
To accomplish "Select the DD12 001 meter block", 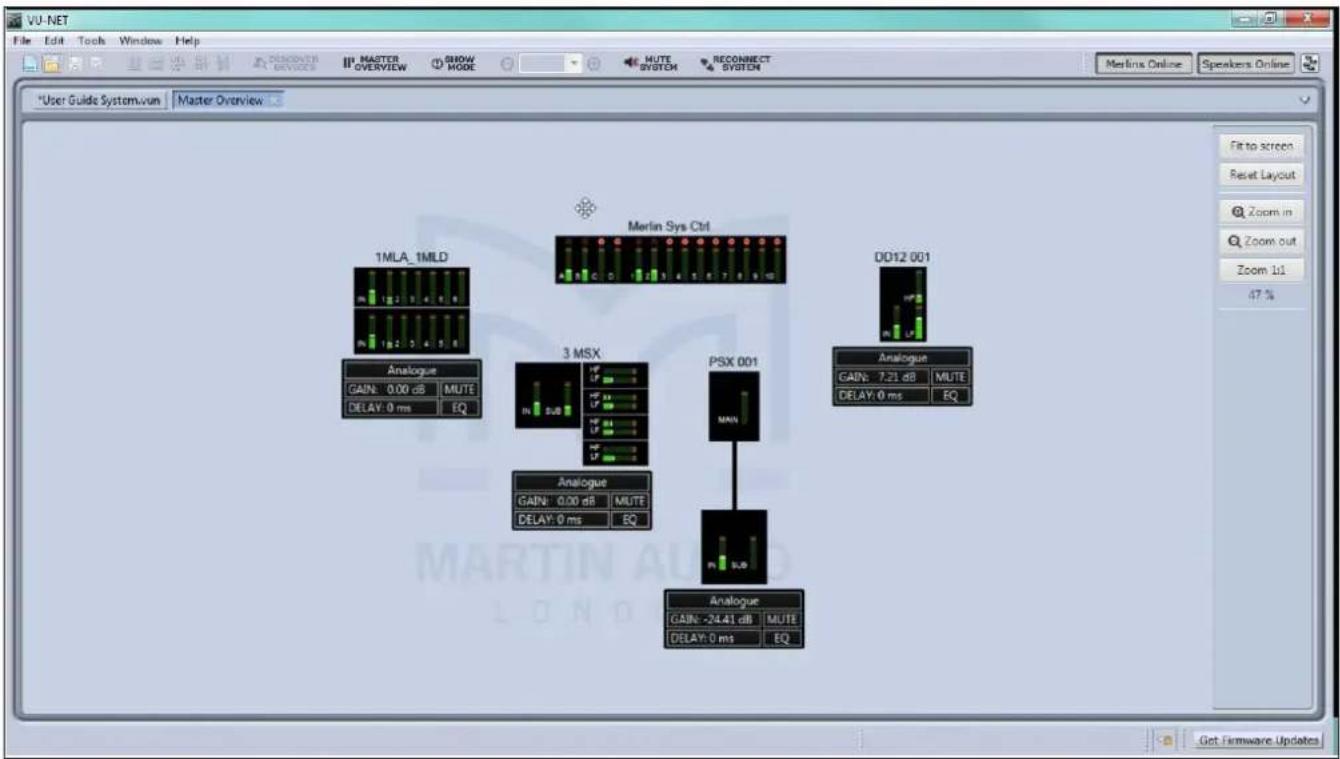I will point(903,305).
